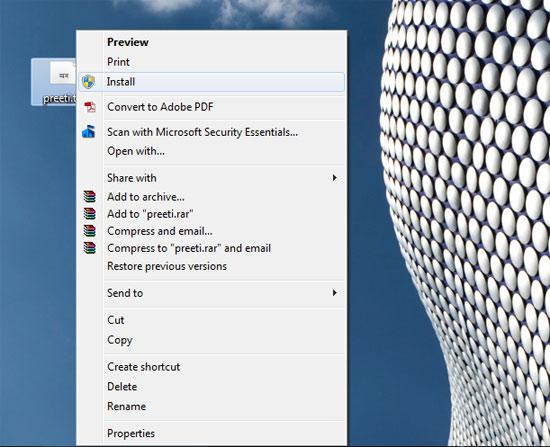This screenshot has width=550, height=447.
Task: Open the Send to menu entry
Action: tap(211, 293)
